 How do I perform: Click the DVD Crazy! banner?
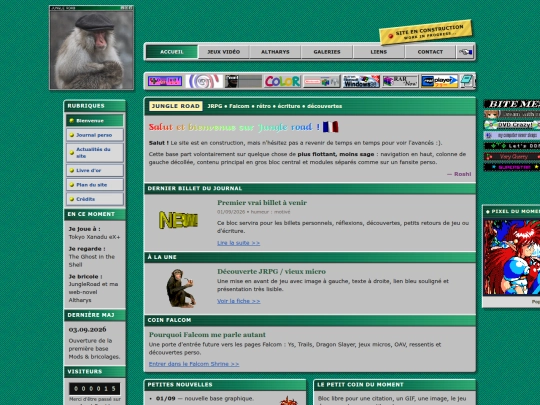point(512,125)
